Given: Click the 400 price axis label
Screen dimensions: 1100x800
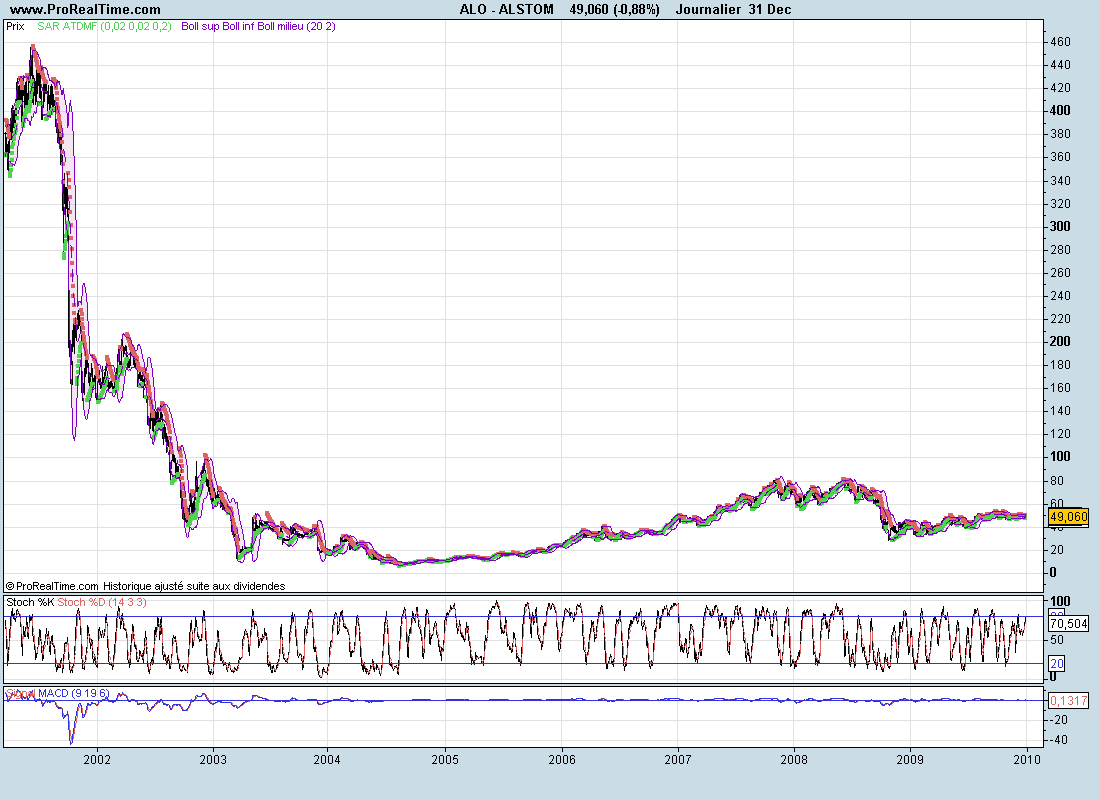Looking at the screenshot, I should click(x=1060, y=110).
